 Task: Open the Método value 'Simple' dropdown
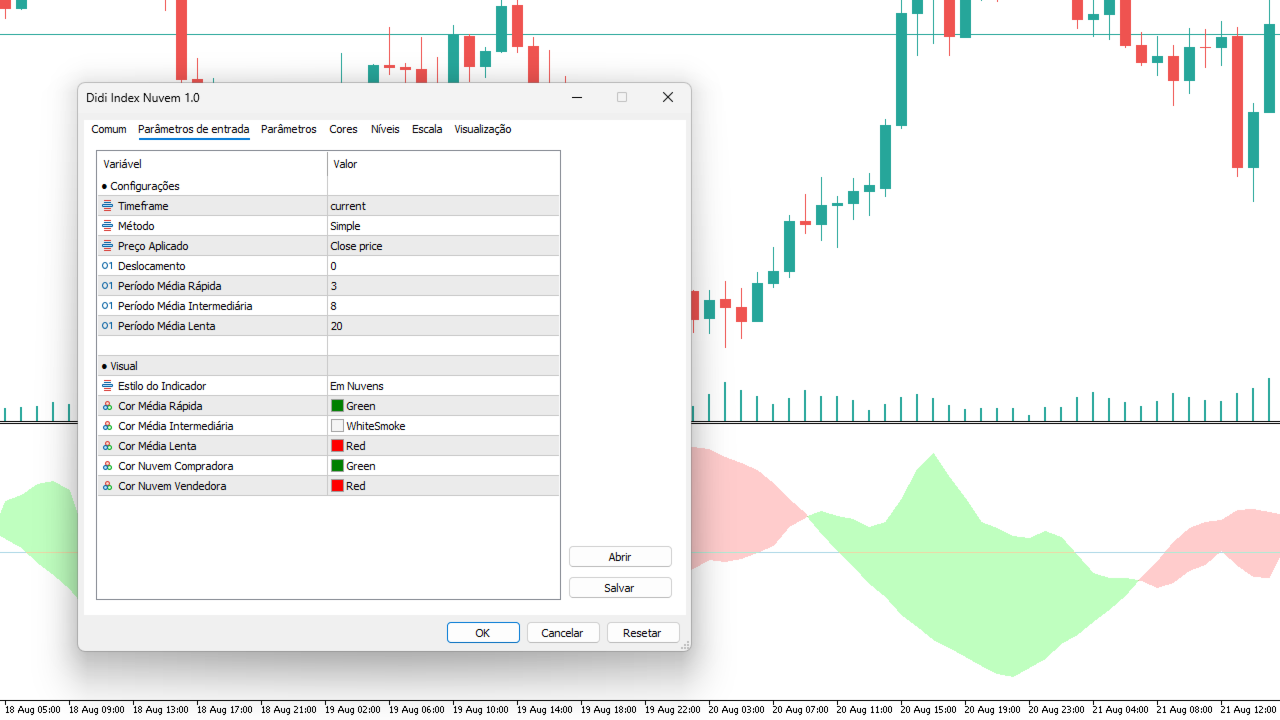point(443,226)
